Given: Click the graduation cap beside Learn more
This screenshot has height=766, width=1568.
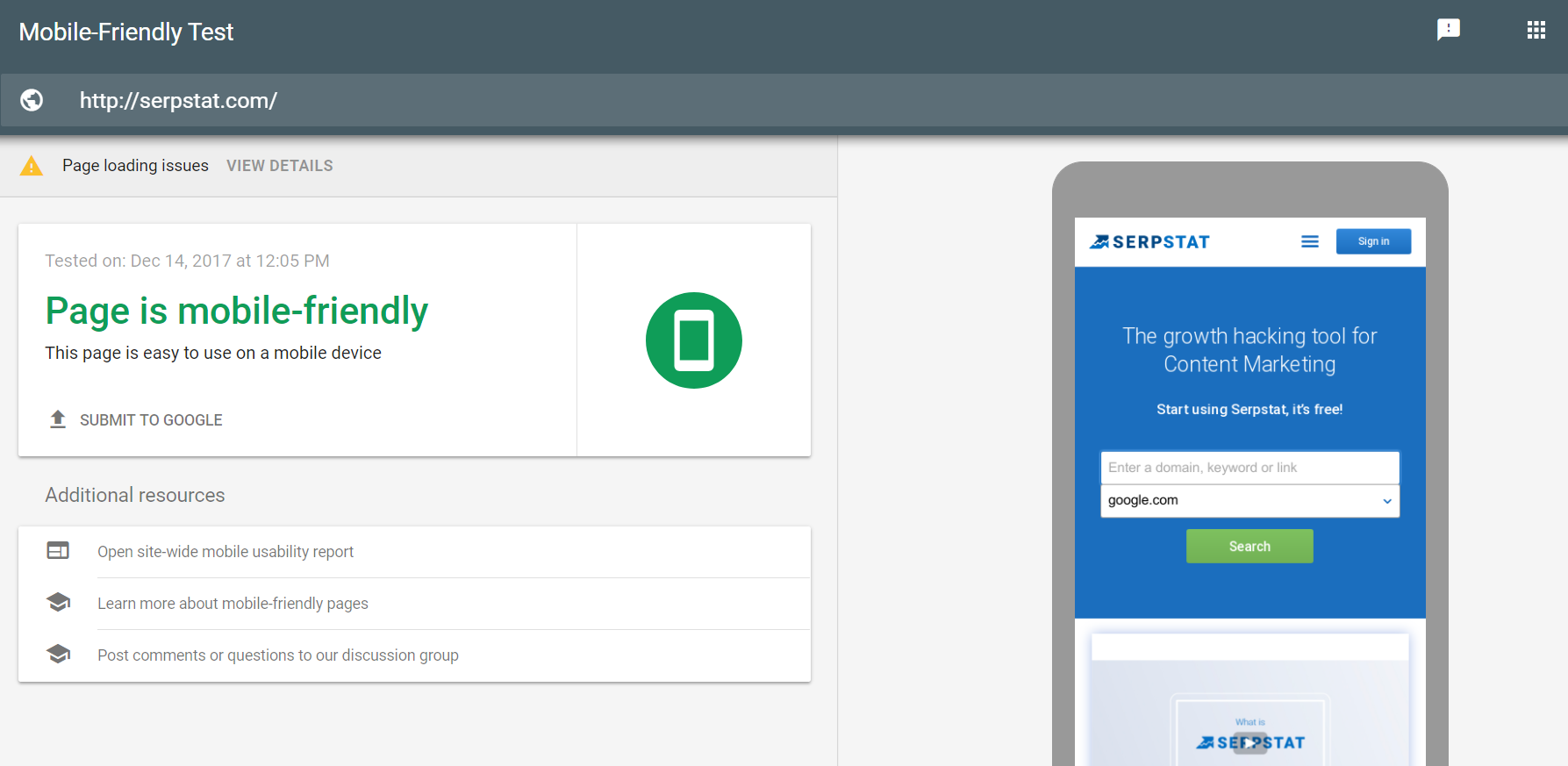Looking at the screenshot, I should click(58, 602).
